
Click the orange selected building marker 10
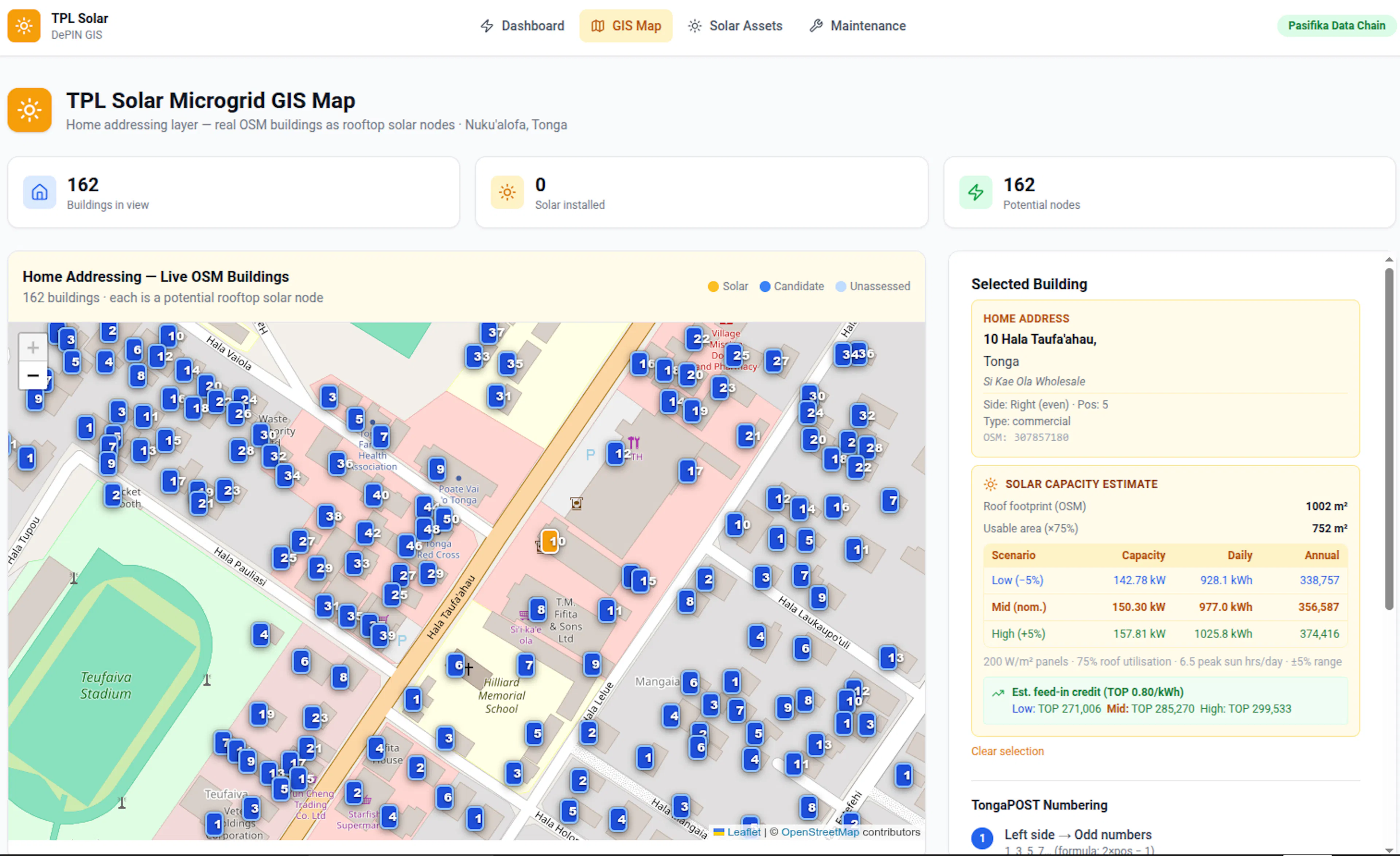[549, 541]
